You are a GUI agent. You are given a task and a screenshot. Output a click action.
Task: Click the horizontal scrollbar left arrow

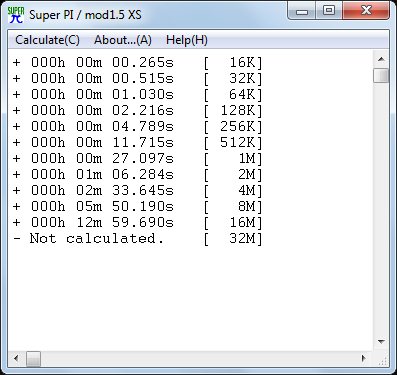click(x=16, y=359)
